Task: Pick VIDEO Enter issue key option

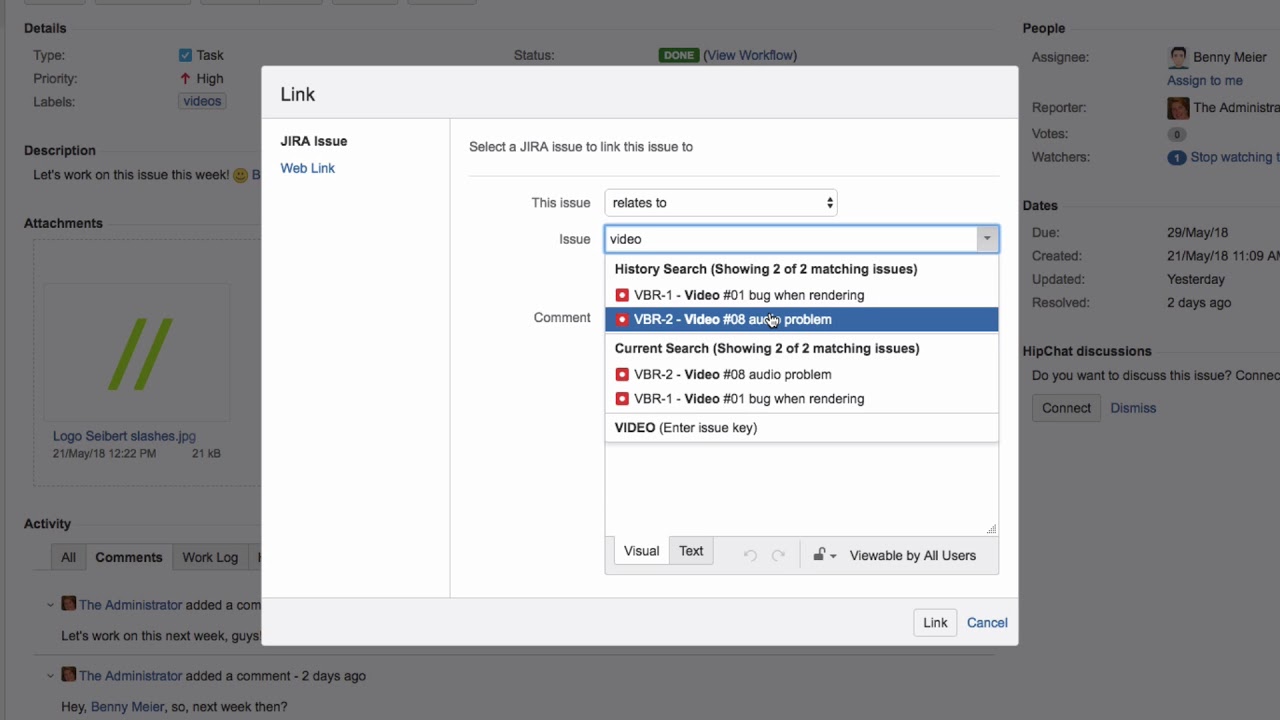Action: (801, 427)
